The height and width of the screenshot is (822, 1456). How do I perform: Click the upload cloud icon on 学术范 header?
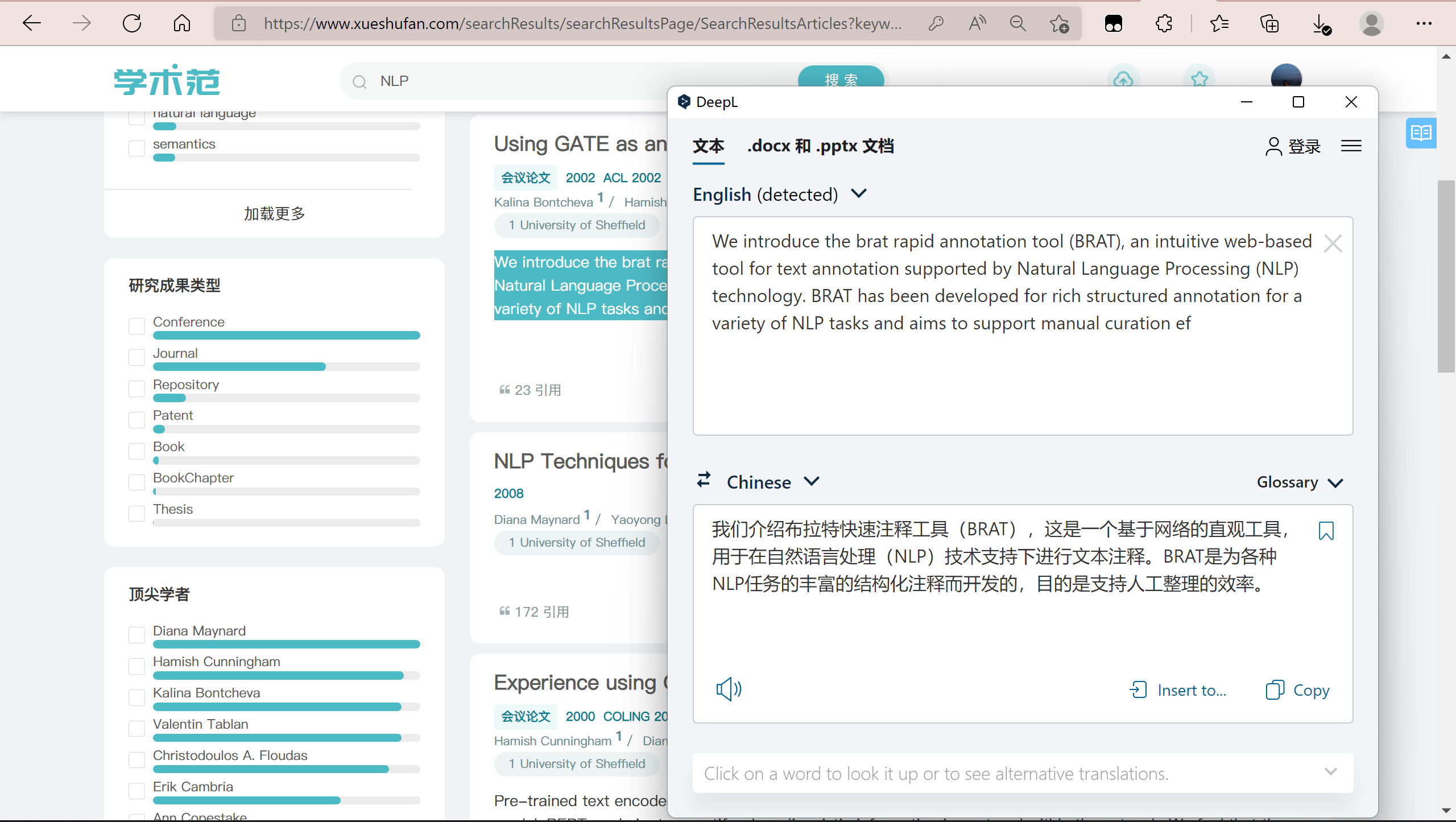point(1123,79)
